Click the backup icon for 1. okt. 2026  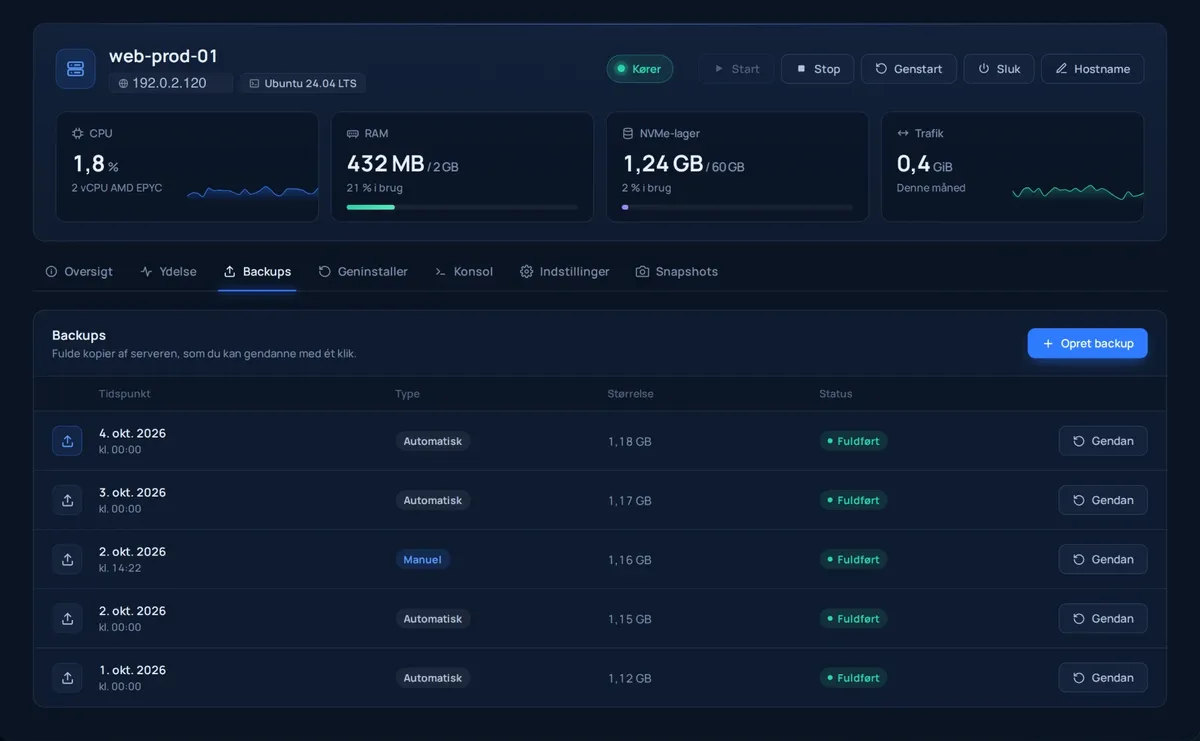pyautogui.click(x=67, y=678)
